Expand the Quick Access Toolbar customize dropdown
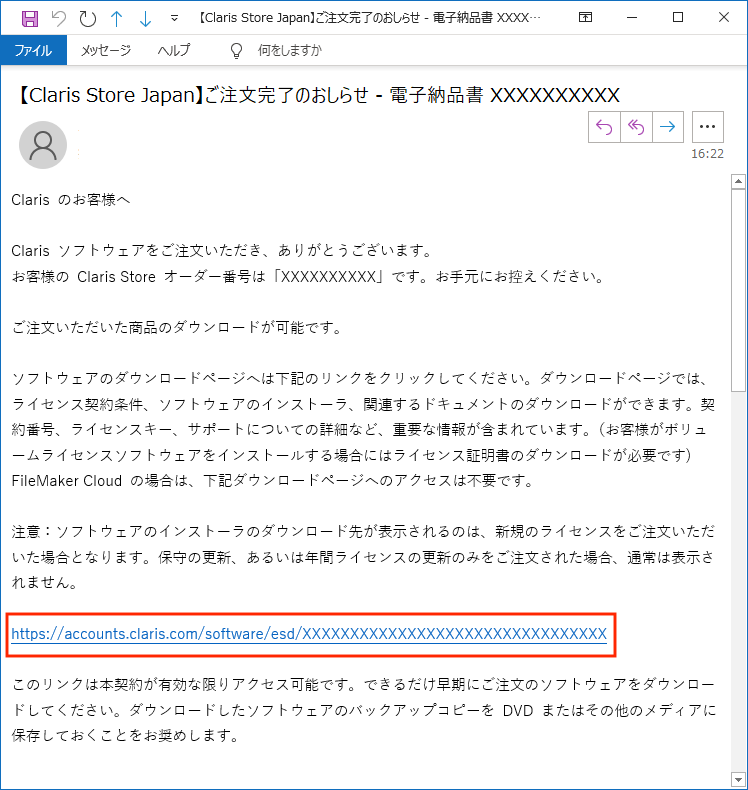Screen dimensions: 748x790 174,19
